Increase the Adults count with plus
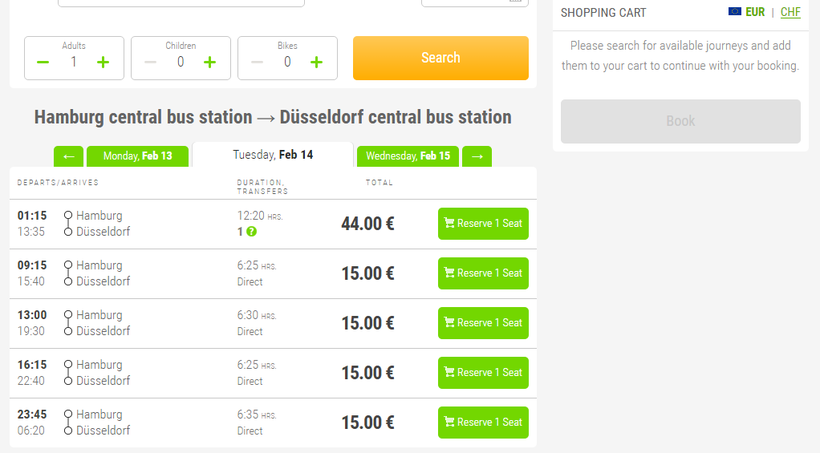Viewport: 820px width, 453px height. 103,62
